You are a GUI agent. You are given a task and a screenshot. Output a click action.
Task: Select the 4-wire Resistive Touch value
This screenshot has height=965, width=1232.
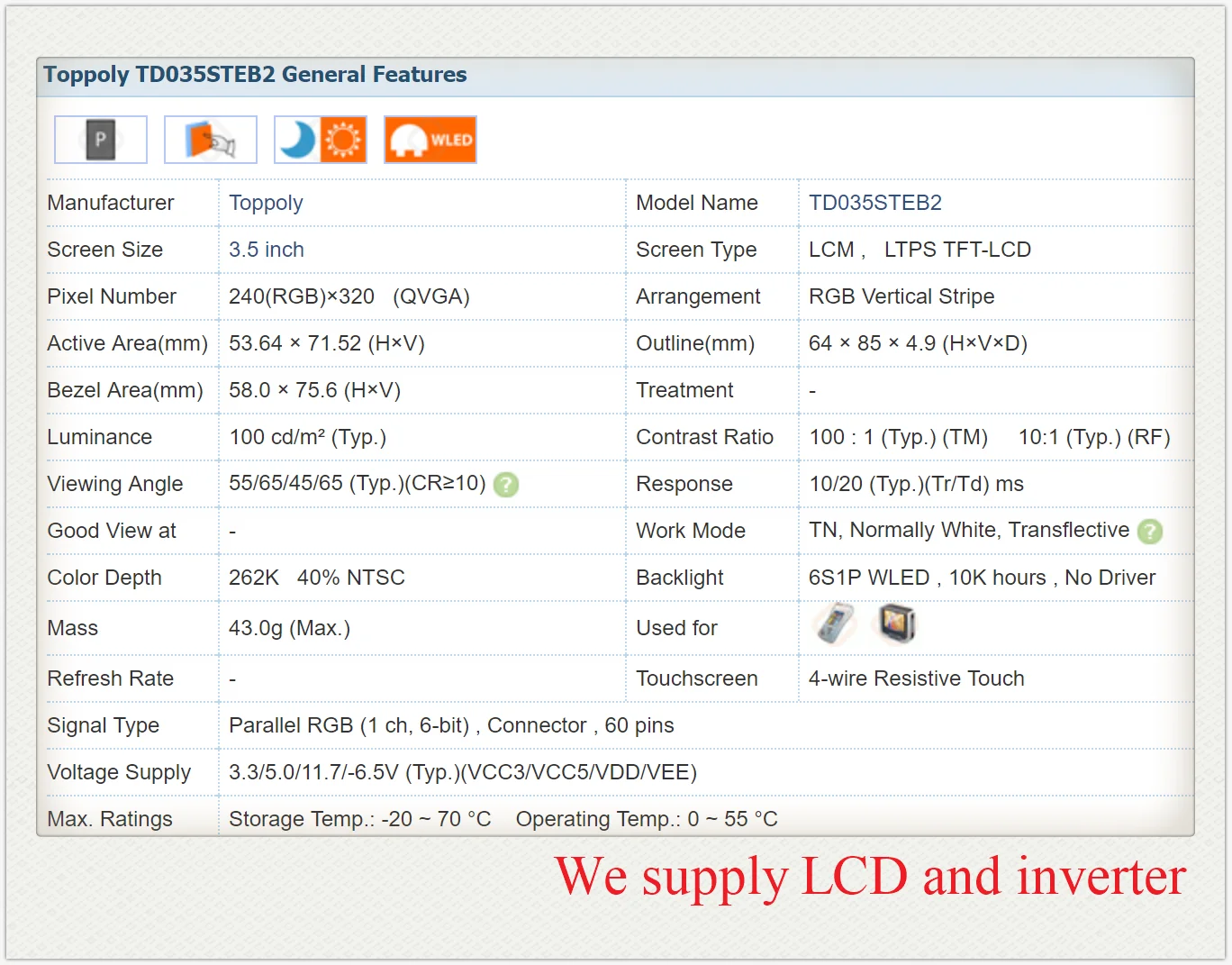pyautogui.click(x=917, y=678)
